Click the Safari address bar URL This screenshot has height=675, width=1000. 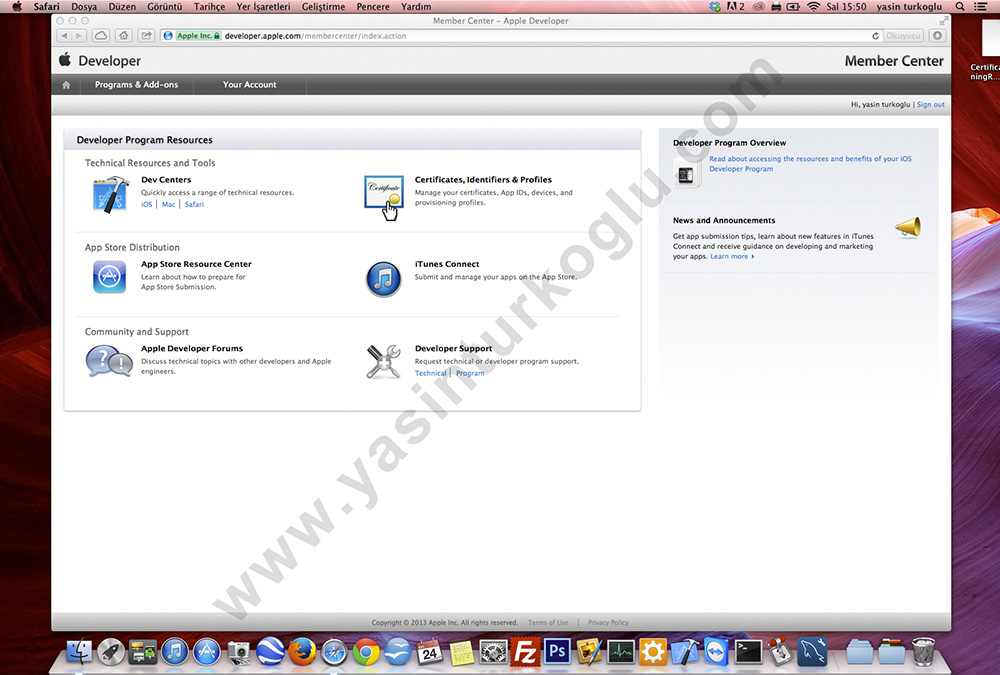(315, 36)
